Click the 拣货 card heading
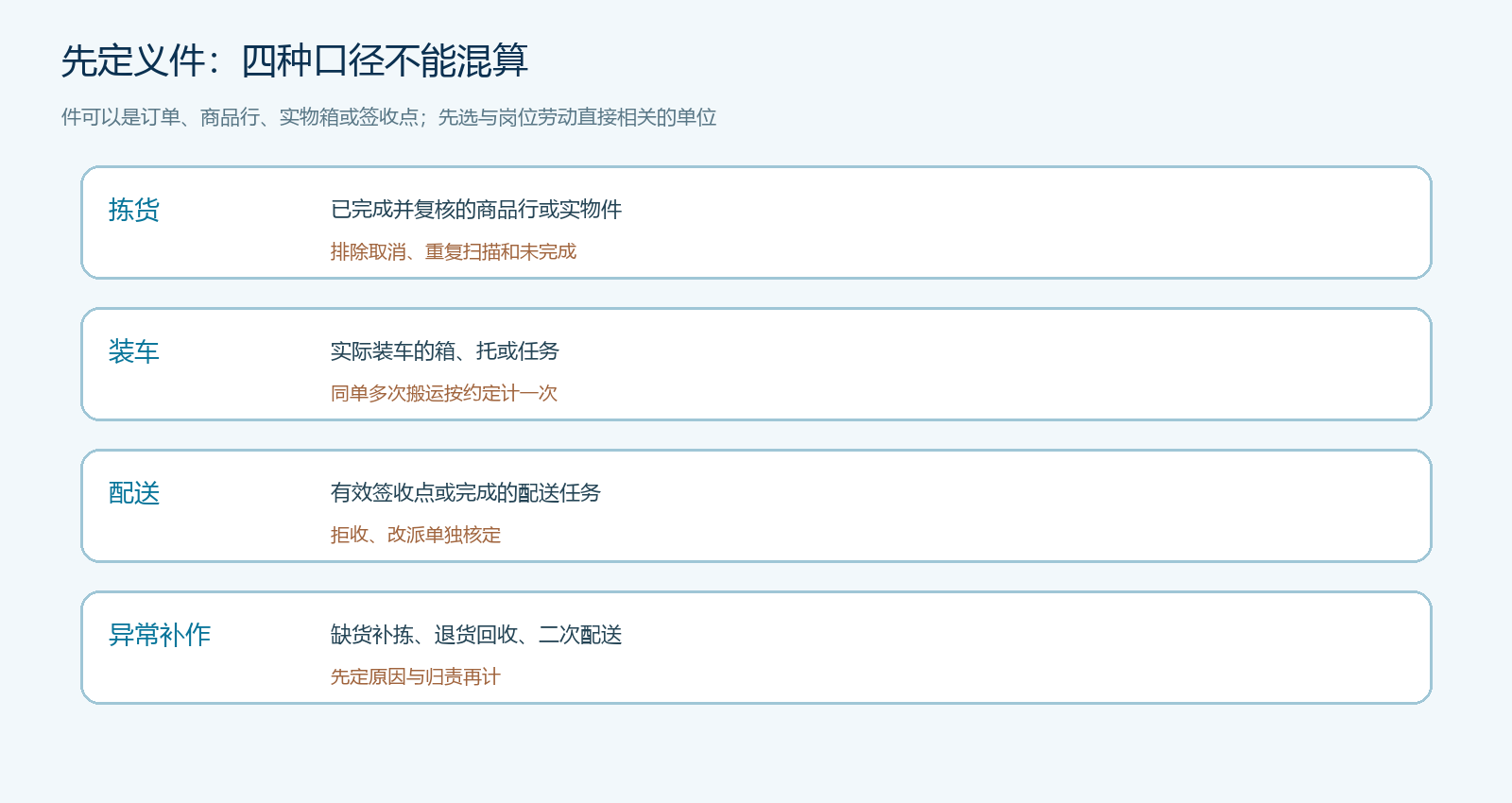Screen dimensions: 1512x803 coord(134,210)
